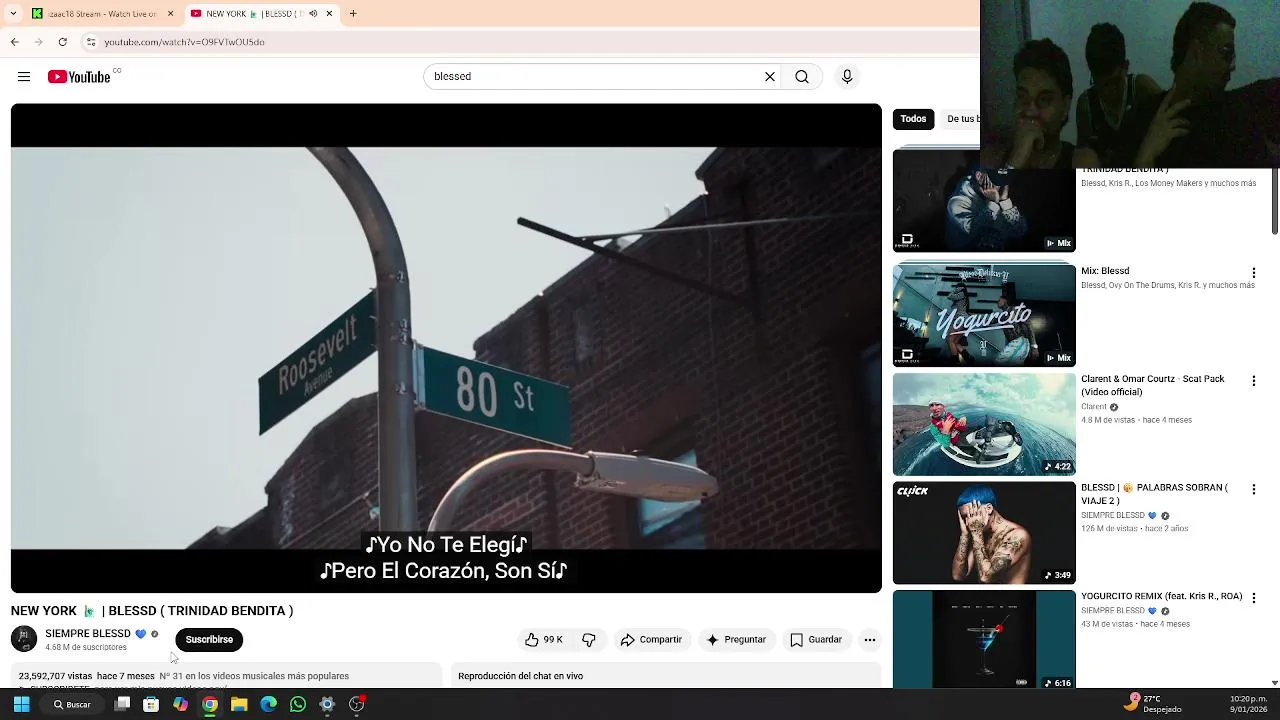Open site information icon in address bar

pos(91,42)
